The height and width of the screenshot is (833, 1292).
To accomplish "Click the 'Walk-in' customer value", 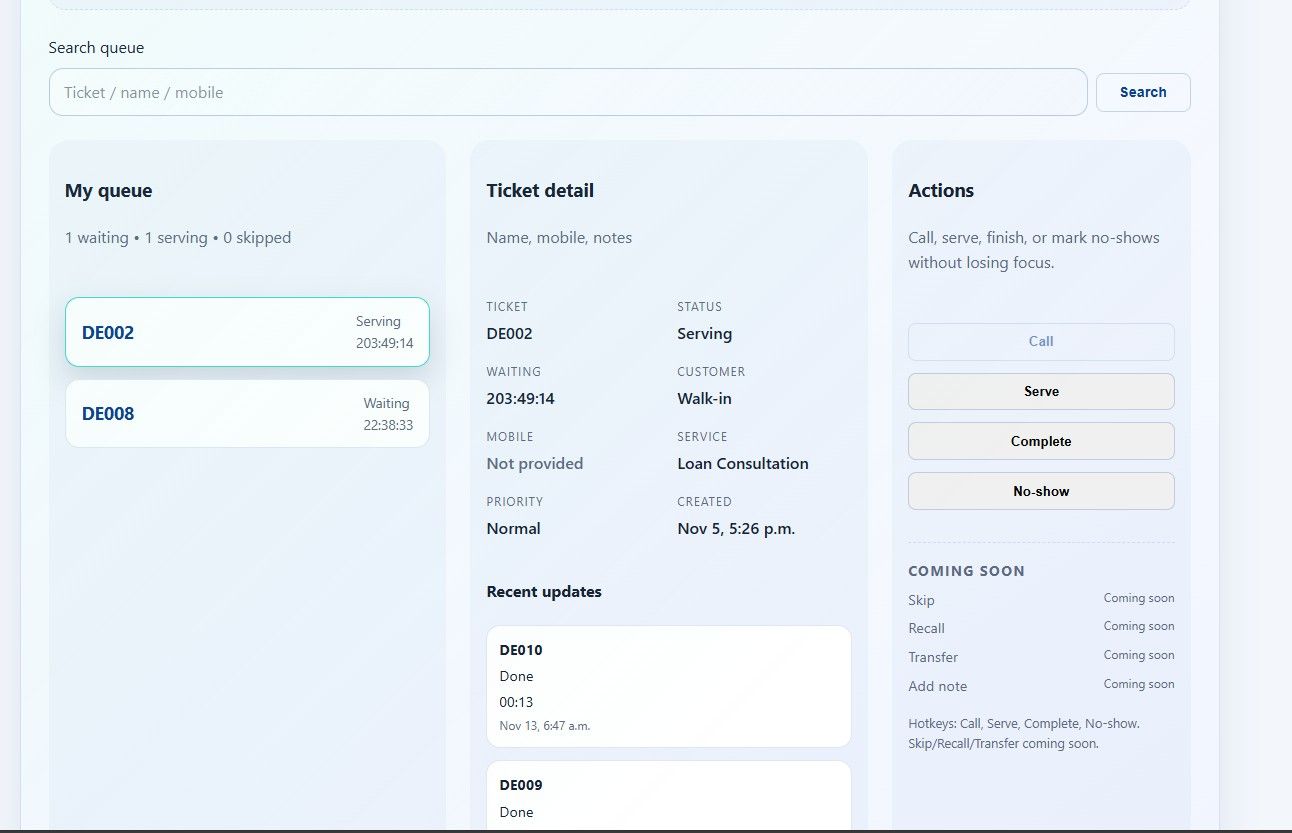I will point(705,399).
